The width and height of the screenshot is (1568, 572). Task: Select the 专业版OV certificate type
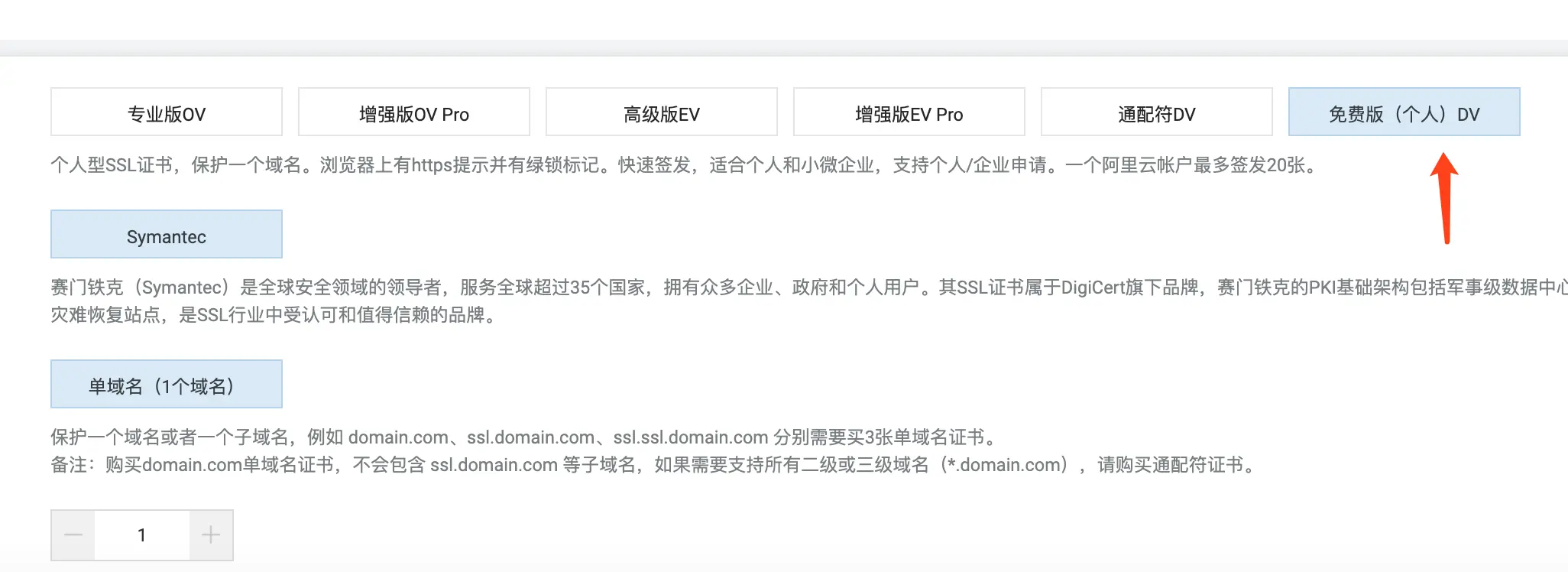coord(167,112)
